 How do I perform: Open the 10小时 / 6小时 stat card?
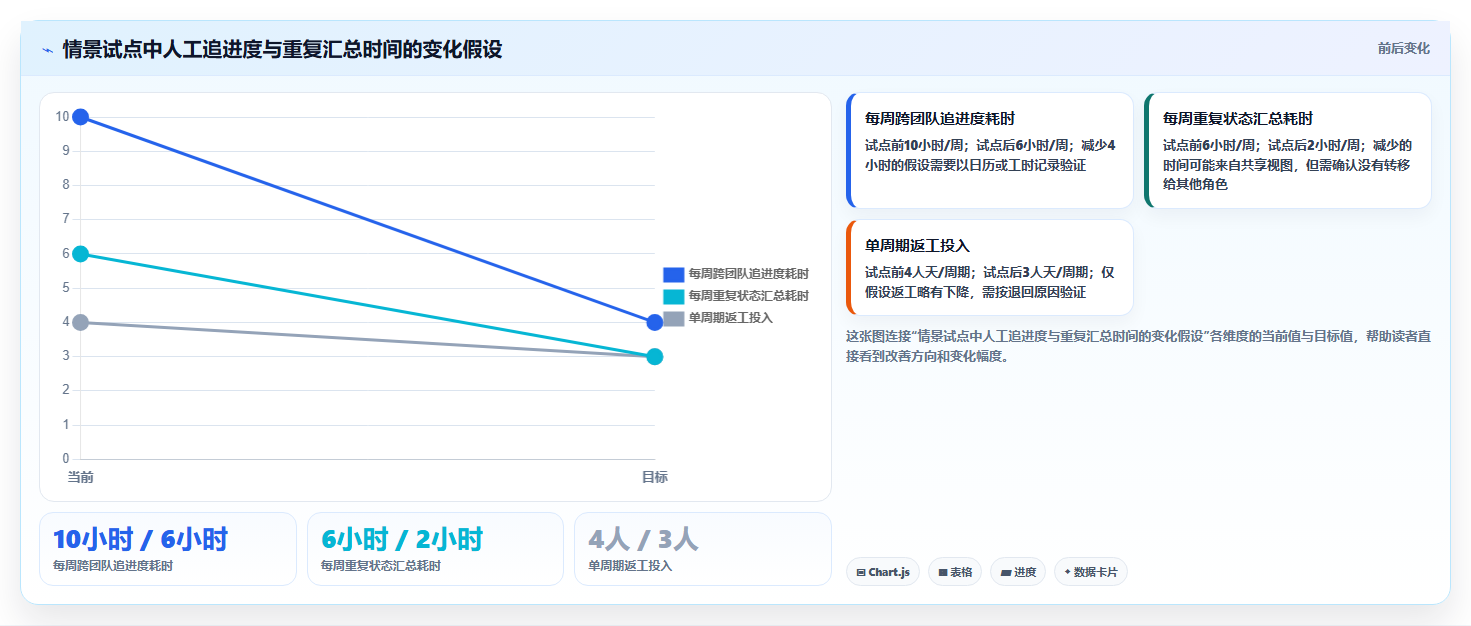tap(168, 549)
